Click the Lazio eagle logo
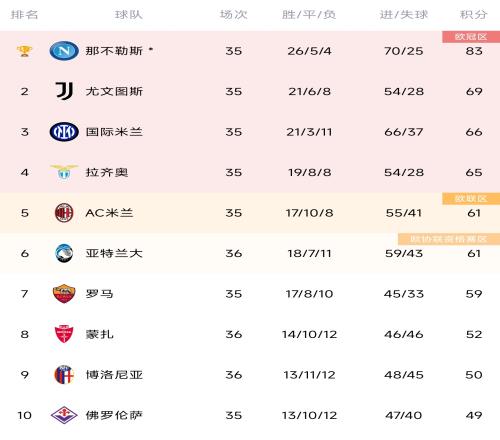 coord(64,172)
